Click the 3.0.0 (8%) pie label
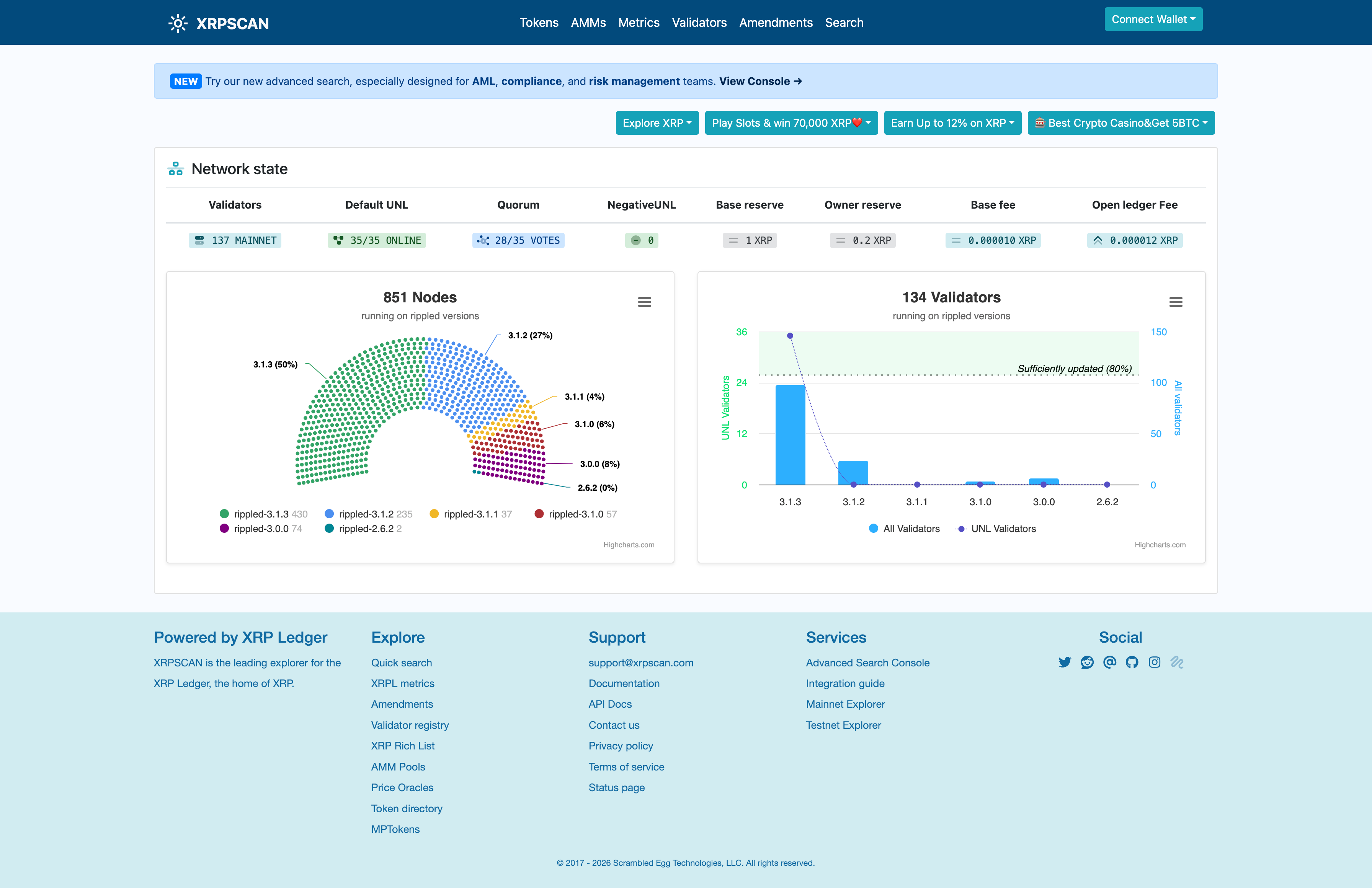 pyautogui.click(x=600, y=464)
